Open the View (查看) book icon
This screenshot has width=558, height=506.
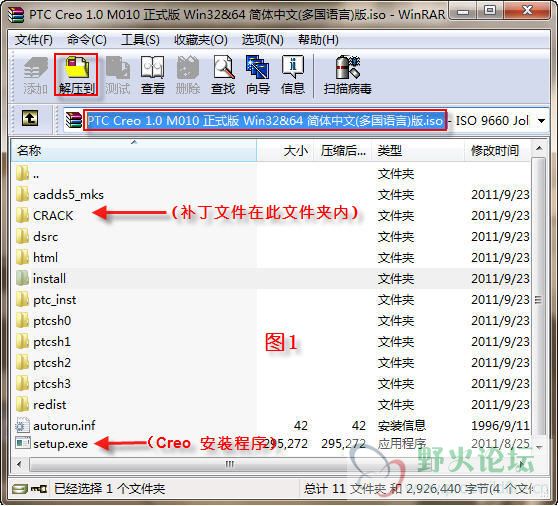pos(152,75)
